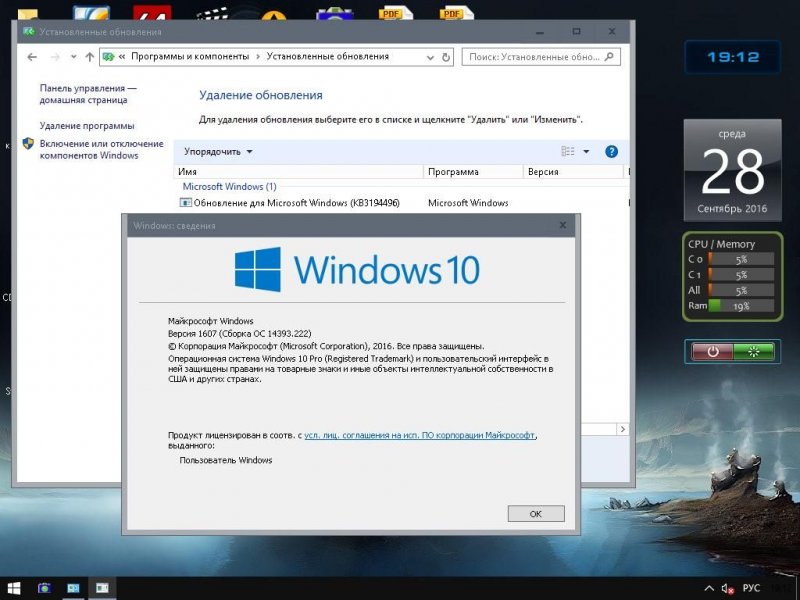Switch to Windows: сведения taskbar window
Screen dimensions: 800x600
(102, 588)
